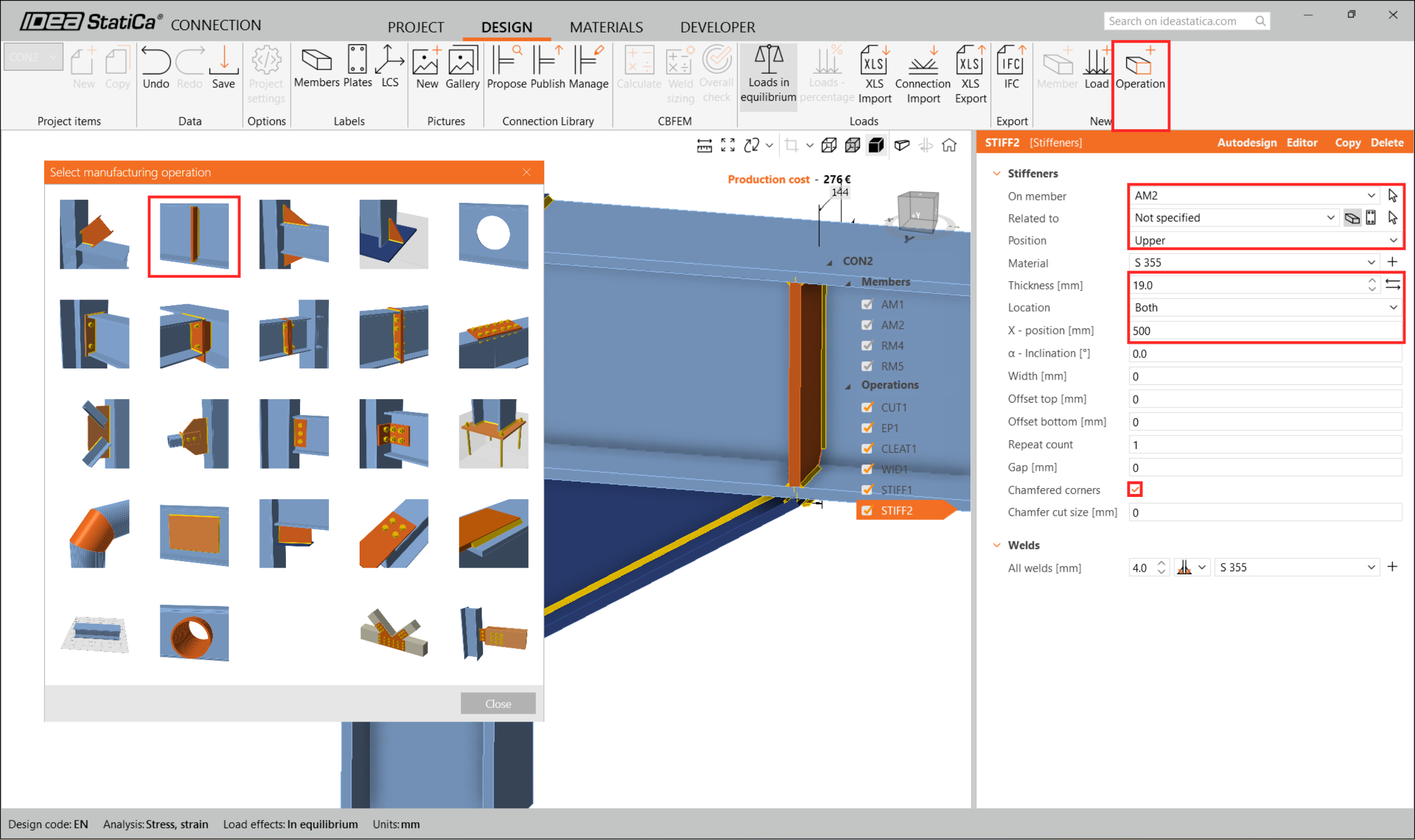Viewport: 1415px width, 840px height.
Task: Select the stiffener operation thumbnail
Action: (194, 236)
